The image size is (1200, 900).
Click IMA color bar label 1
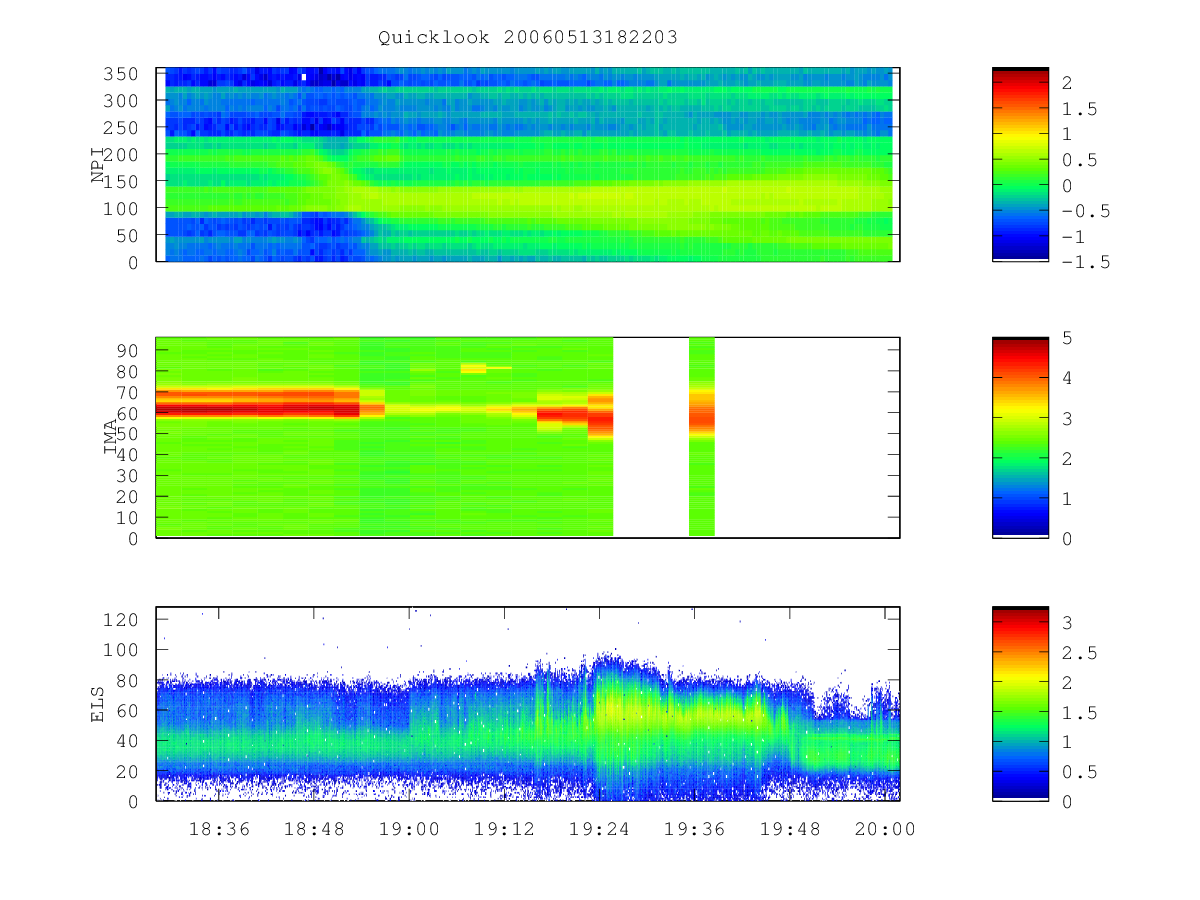pyautogui.click(x=1067, y=498)
